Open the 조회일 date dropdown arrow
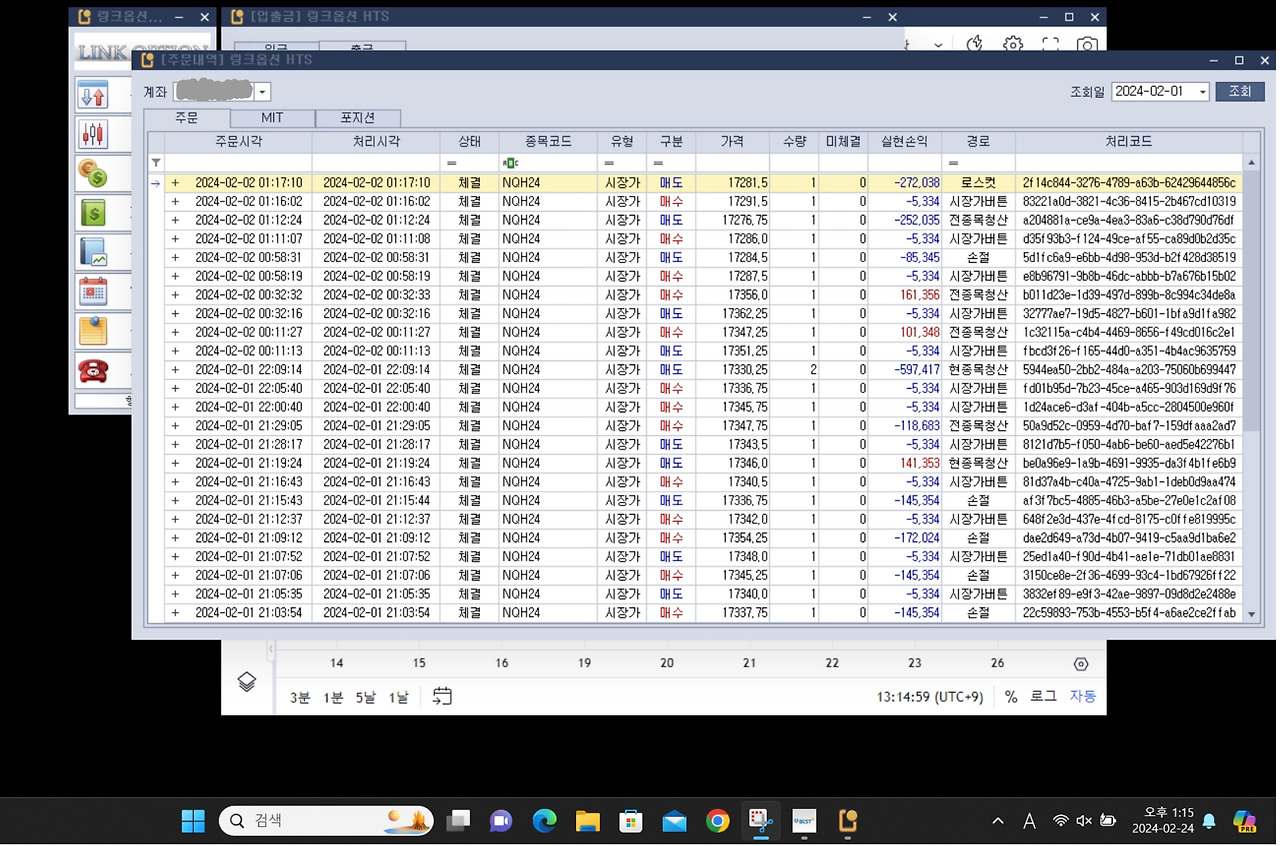This screenshot has height=846, width=1280. click(1202, 91)
